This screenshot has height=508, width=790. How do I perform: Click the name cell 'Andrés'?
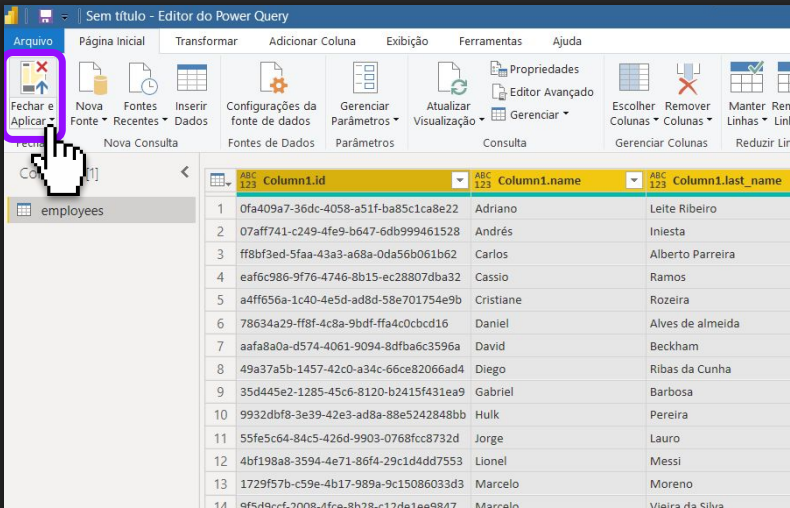(x=558, y=231)
